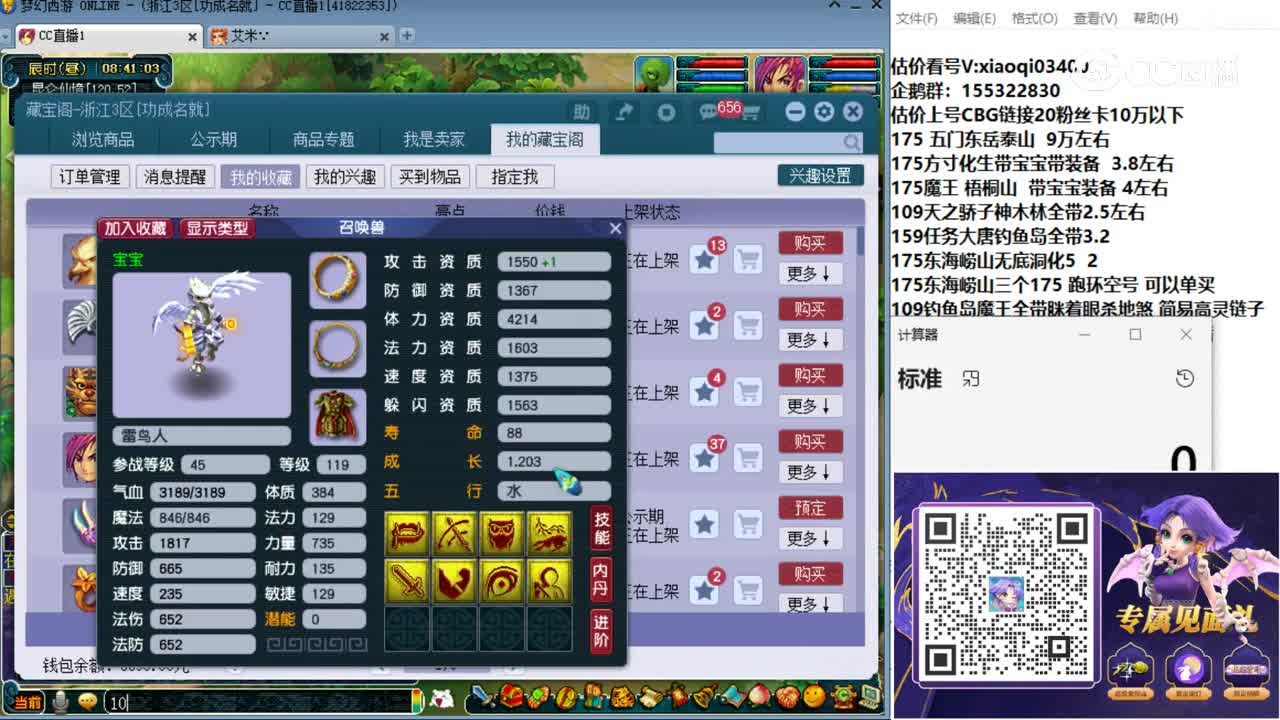The height and width of the screenshot is (720, 1280).
Task: Expand 更多 in the 4-favorites row
Action: point(810,406)
